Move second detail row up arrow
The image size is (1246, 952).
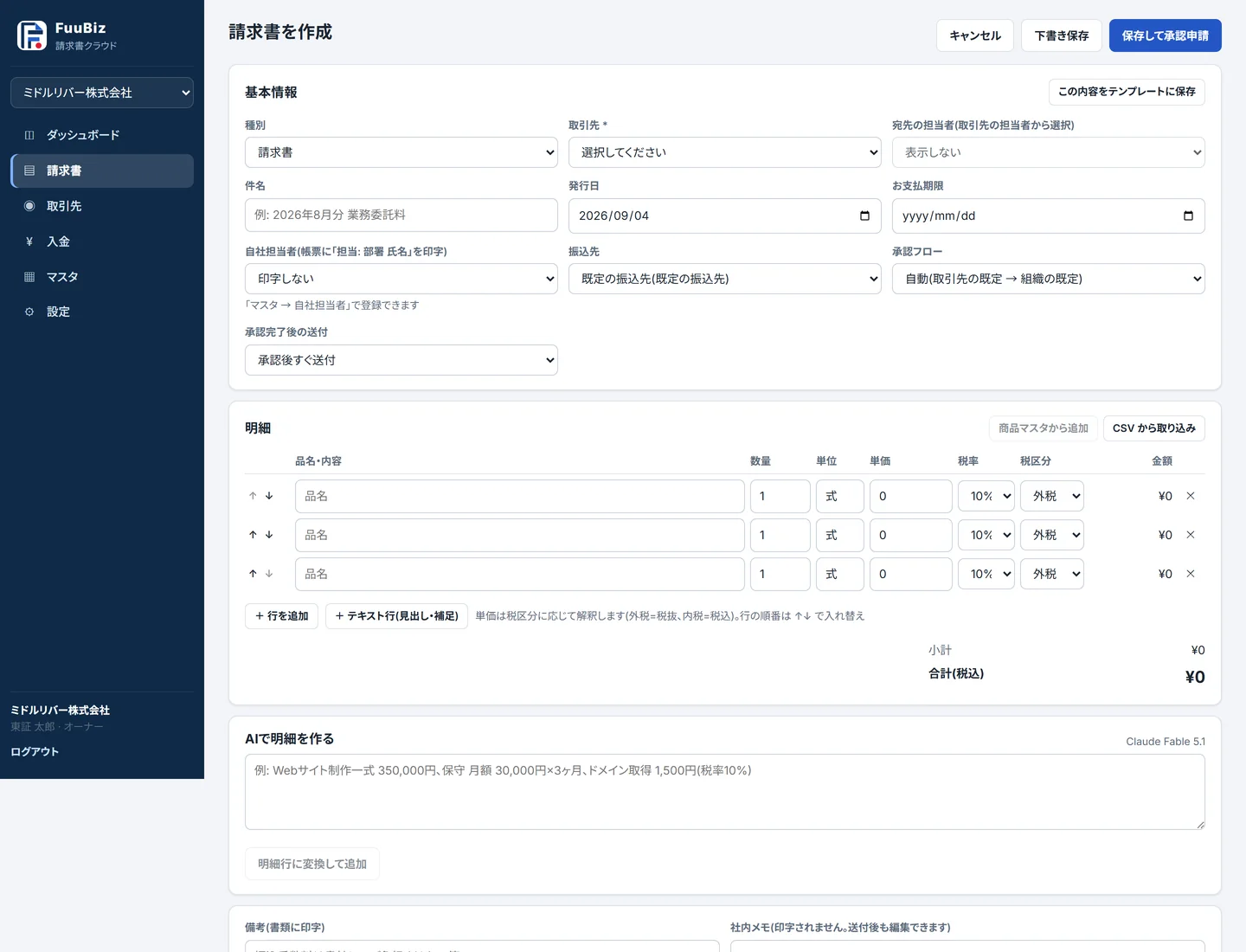(253, 535)
